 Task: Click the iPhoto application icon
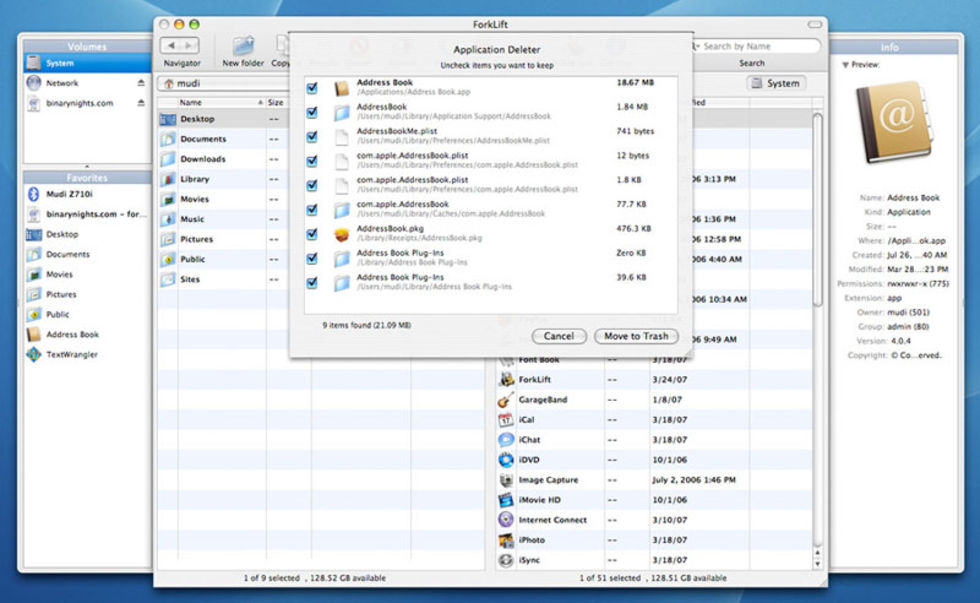click(x=506, y=540)
